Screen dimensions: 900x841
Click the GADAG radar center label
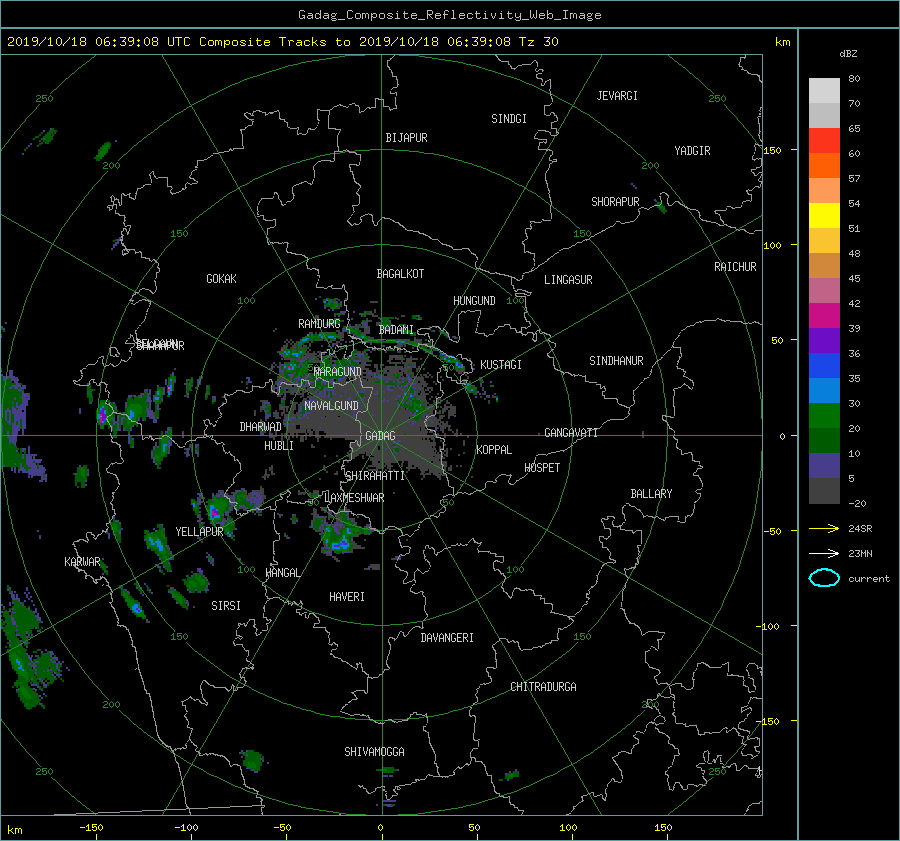pos(381,436)
